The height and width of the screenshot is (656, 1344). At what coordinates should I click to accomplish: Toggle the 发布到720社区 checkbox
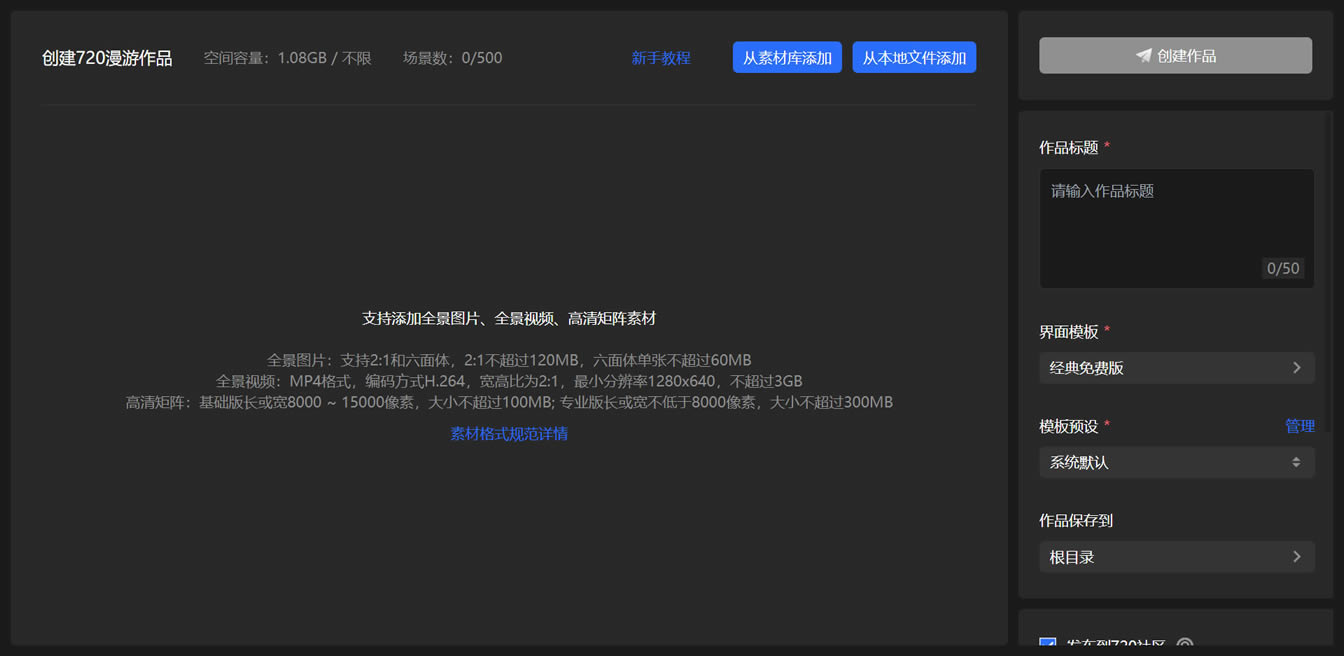1048,646
